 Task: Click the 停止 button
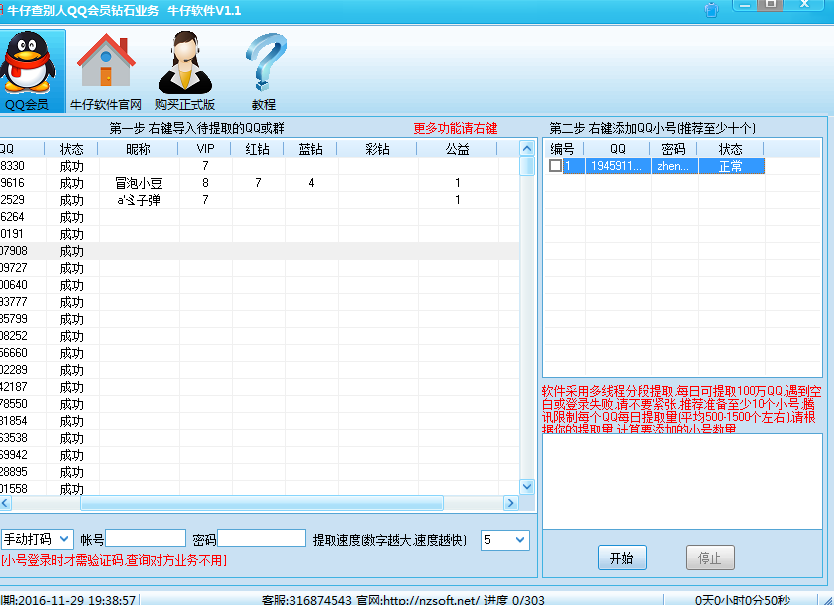[x=710, y=558]
